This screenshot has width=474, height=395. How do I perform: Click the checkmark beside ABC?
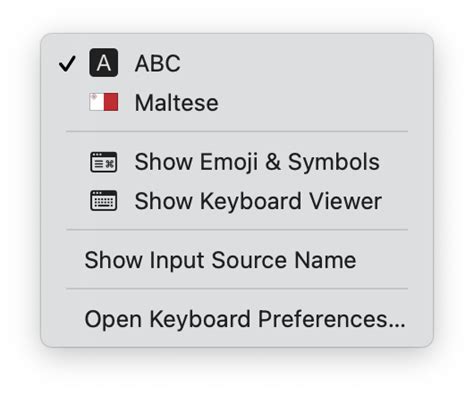(67, 63)
